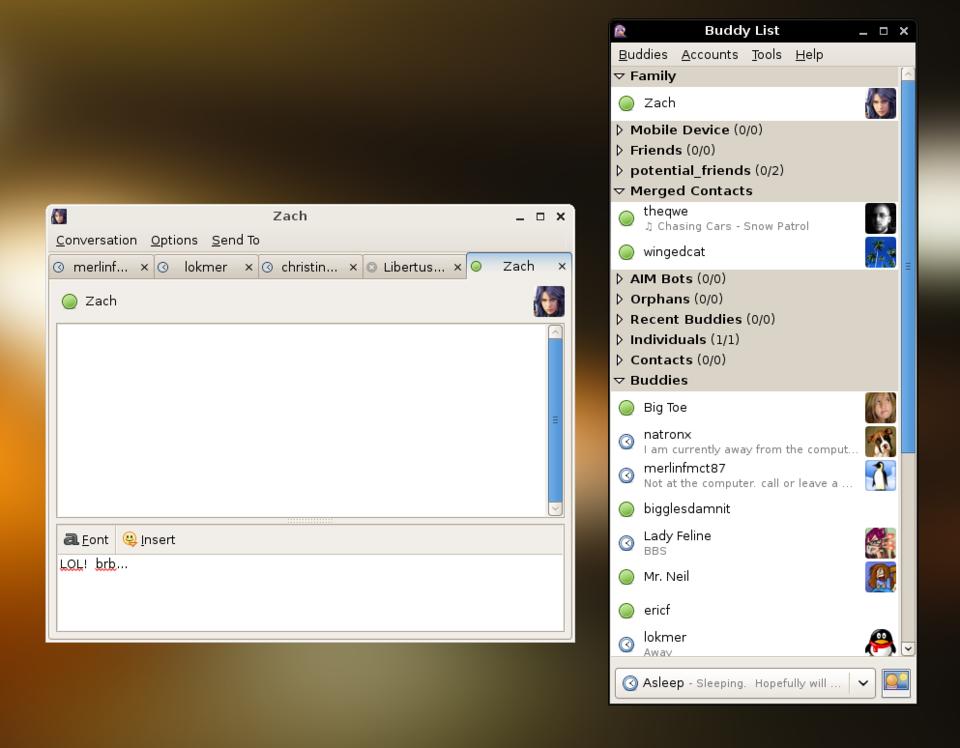Collapse the Family group

coord(619,76)
